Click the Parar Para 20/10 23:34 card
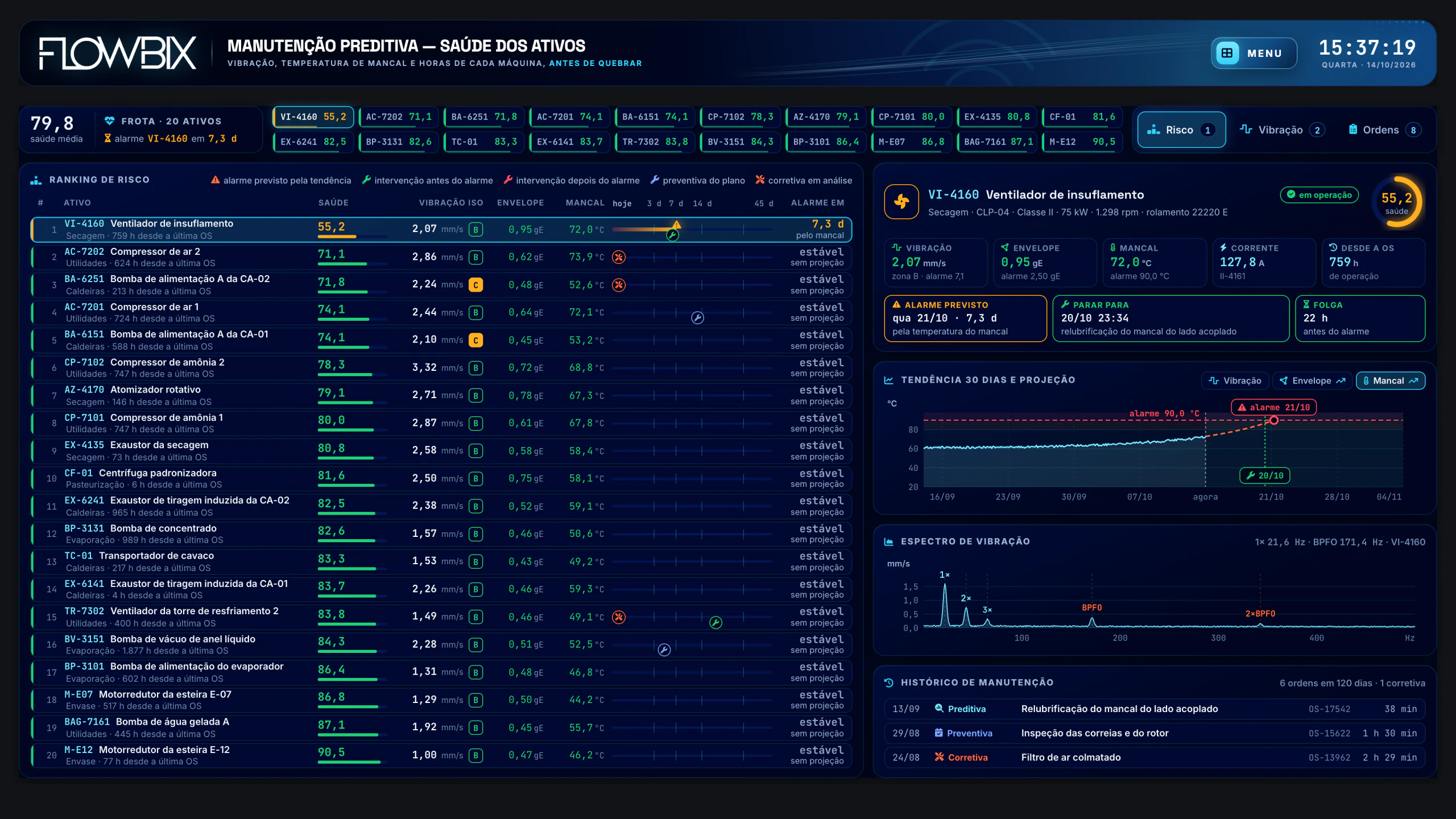Viewport: 1456px width, 819px height. coord(1170,318)
